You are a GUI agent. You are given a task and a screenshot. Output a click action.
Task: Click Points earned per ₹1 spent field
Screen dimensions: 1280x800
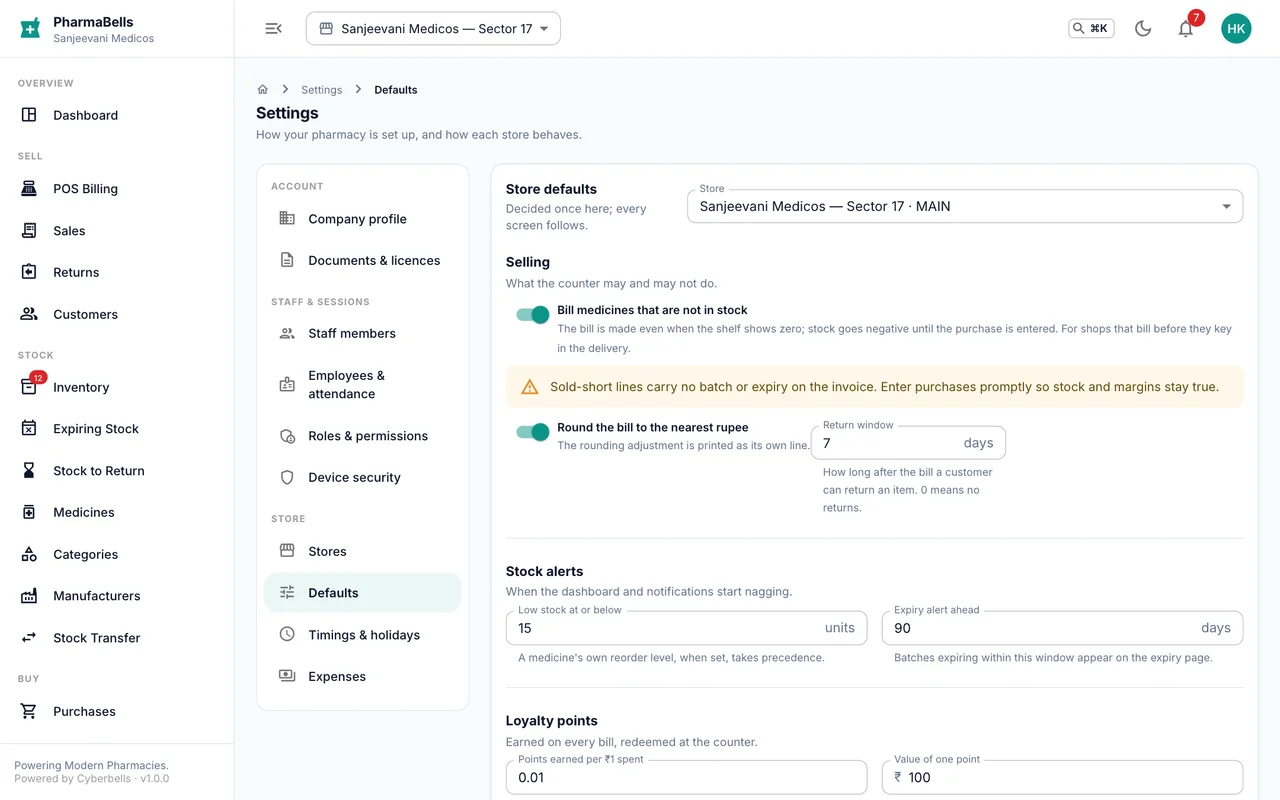[x=686, y=777]
